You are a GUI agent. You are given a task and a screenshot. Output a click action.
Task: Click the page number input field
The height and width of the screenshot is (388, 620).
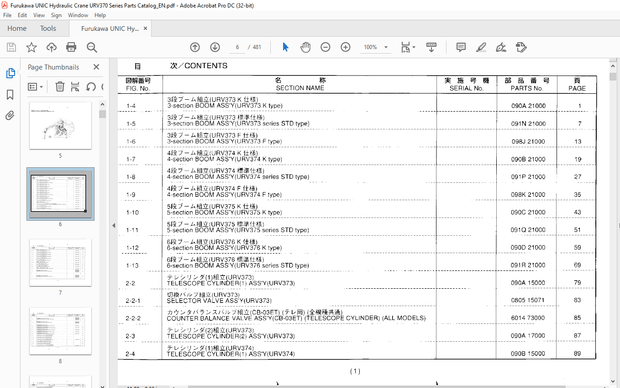point(237,47)
